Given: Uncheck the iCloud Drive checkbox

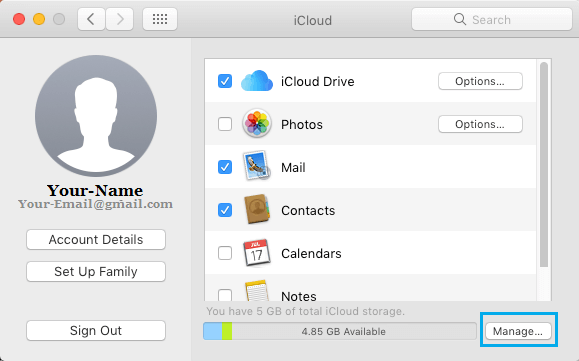Looking at the screenshot, I should tap(225, 81).
